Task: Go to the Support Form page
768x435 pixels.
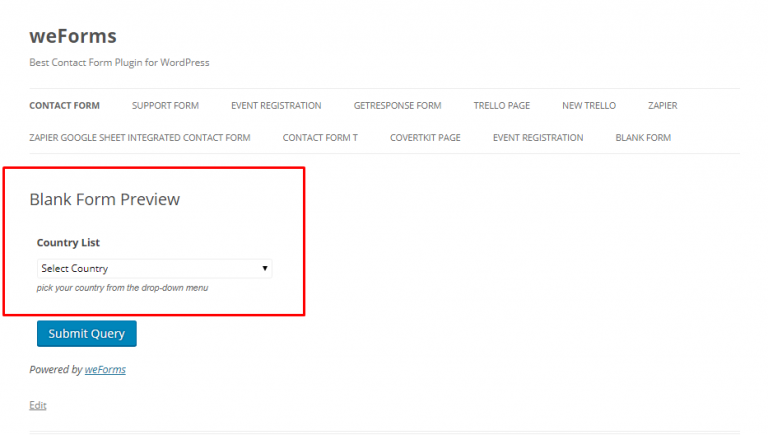Action: (165, 106)
